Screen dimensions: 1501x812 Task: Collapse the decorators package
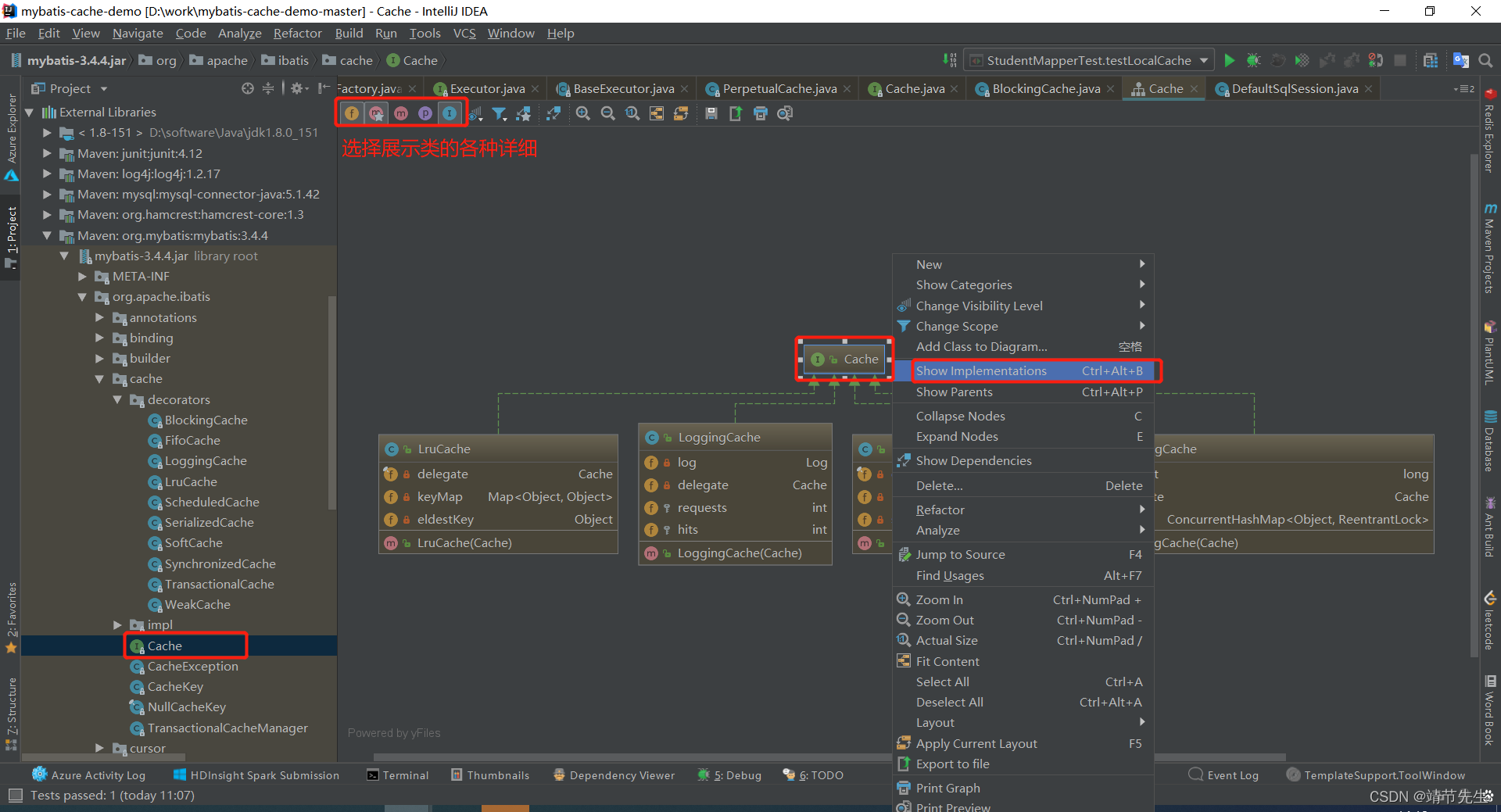coord(117,399)
